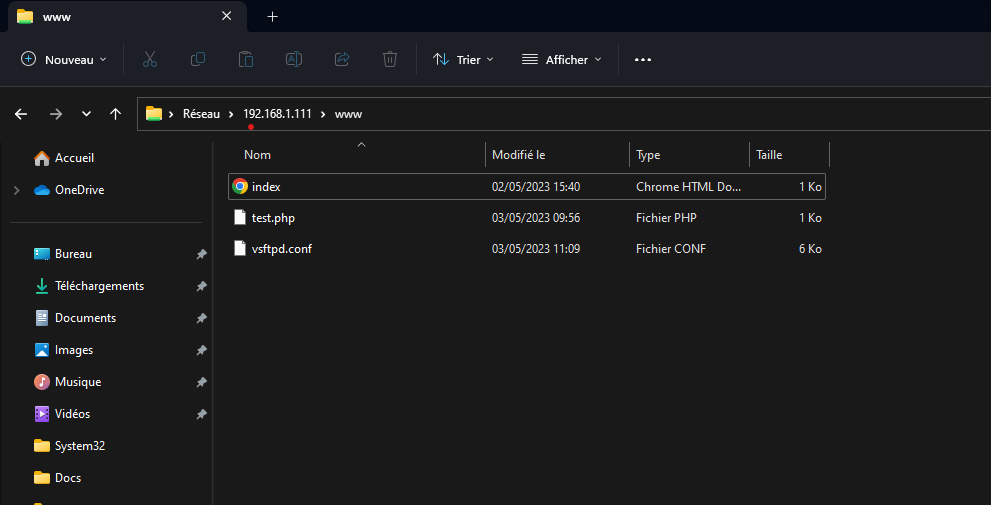The height and width of the screenshot is (505, 991).
Task: Click the Copy icon in toolbar
Action: 198,59
